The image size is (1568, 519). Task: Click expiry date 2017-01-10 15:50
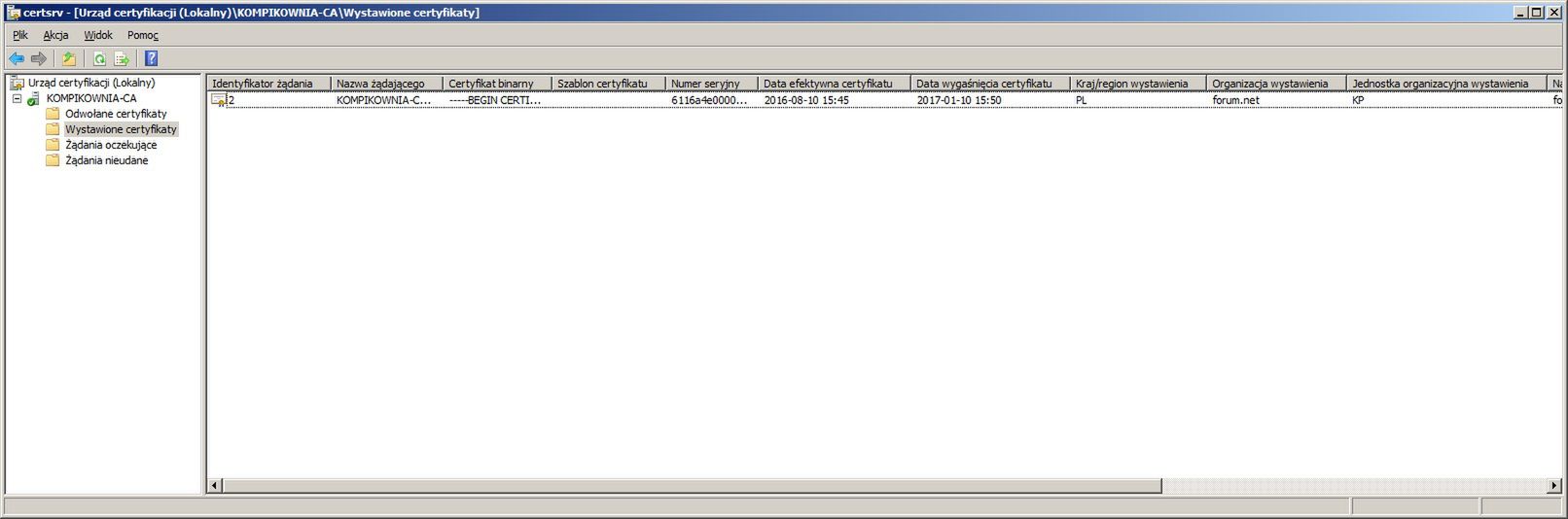pyautogui.click(x=959, y=100)
